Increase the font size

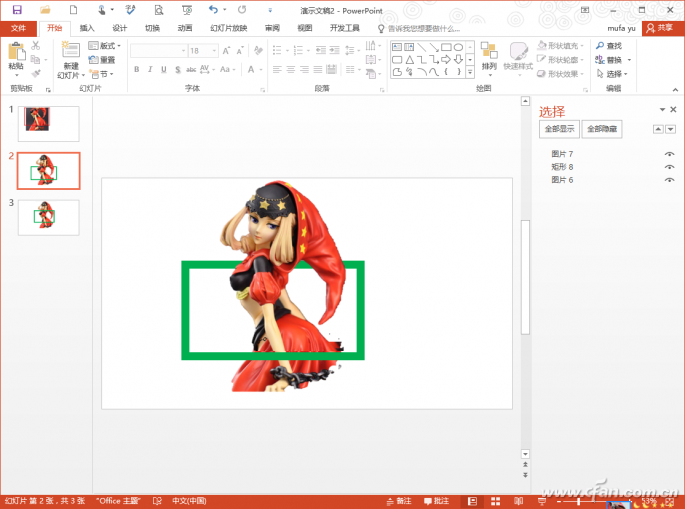coord(226,51)
